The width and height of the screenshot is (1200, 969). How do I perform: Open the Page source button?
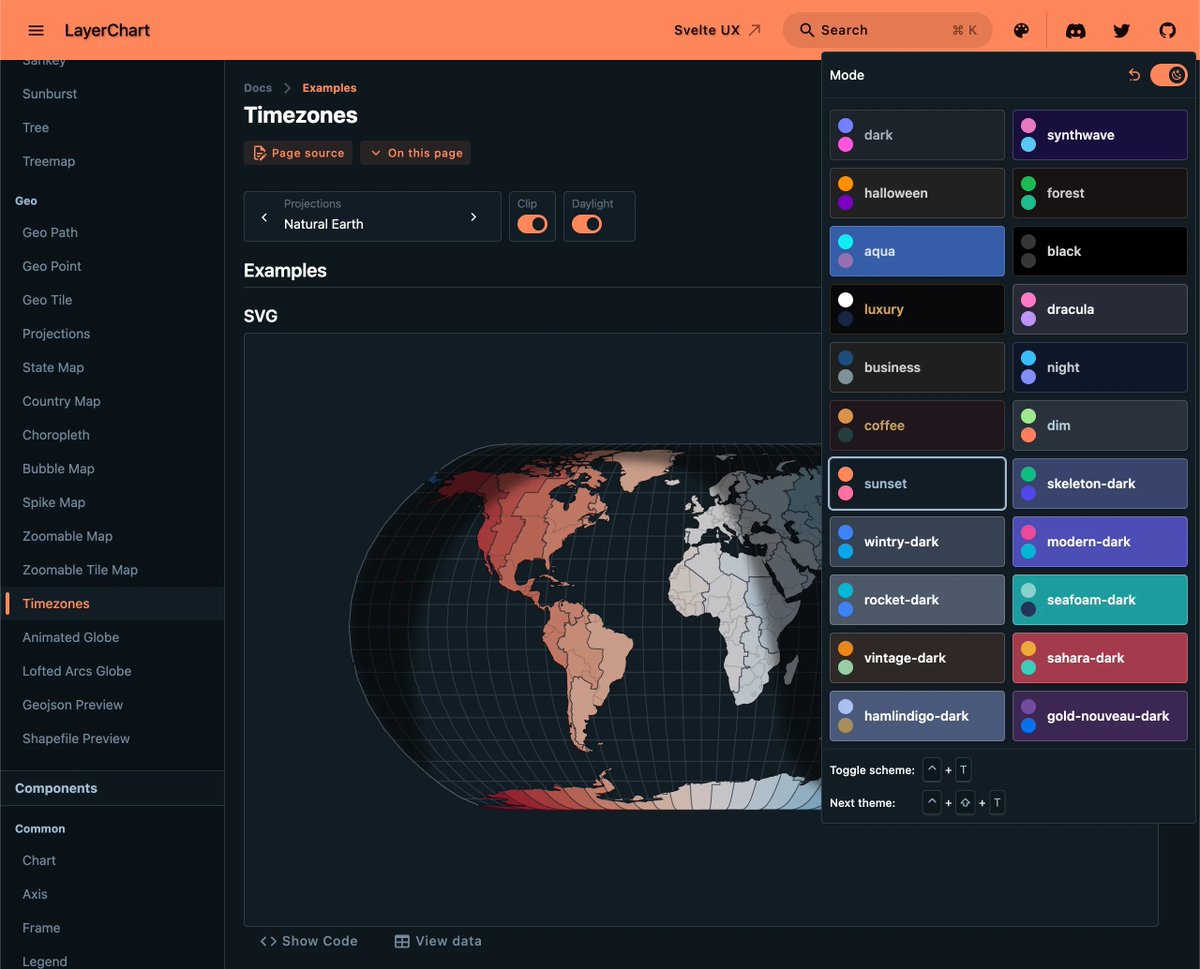[298, 153]
